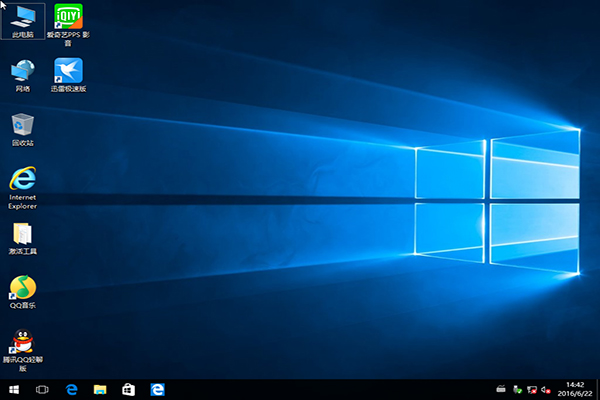Select the 此电脑 (This PC) desktop icon
Screen dimensions: 600x400
click(x=22, y=19)
